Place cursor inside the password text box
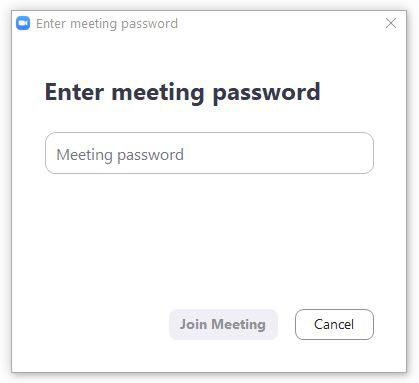This screenshot has height=383, width=419. (x=209, y=153)
